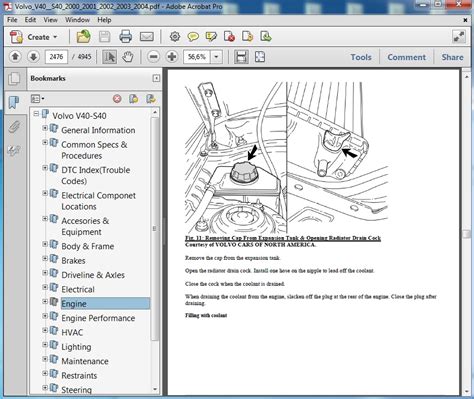Go to previous page arrow
The height and width of the screenshot is (399, 474).
pyautogui.click(x=15, y=57)
